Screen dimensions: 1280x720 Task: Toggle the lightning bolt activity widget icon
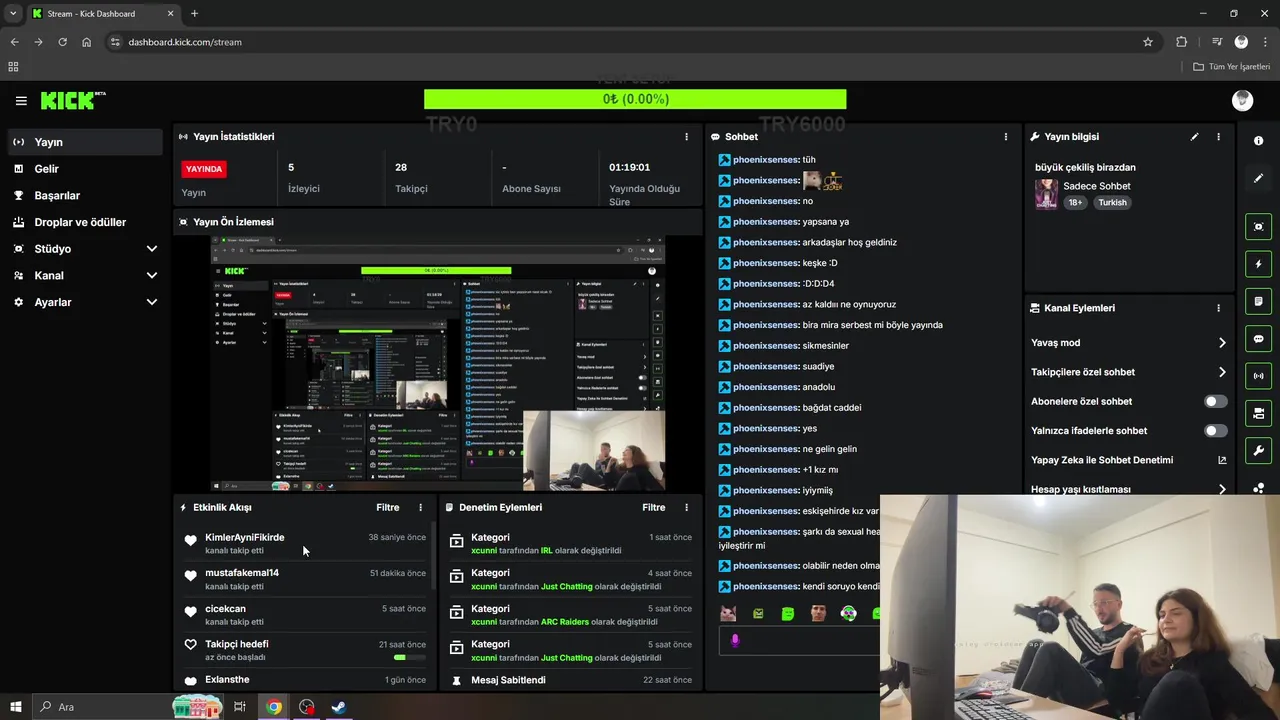pyautogui.click(x=1258, y=264)
